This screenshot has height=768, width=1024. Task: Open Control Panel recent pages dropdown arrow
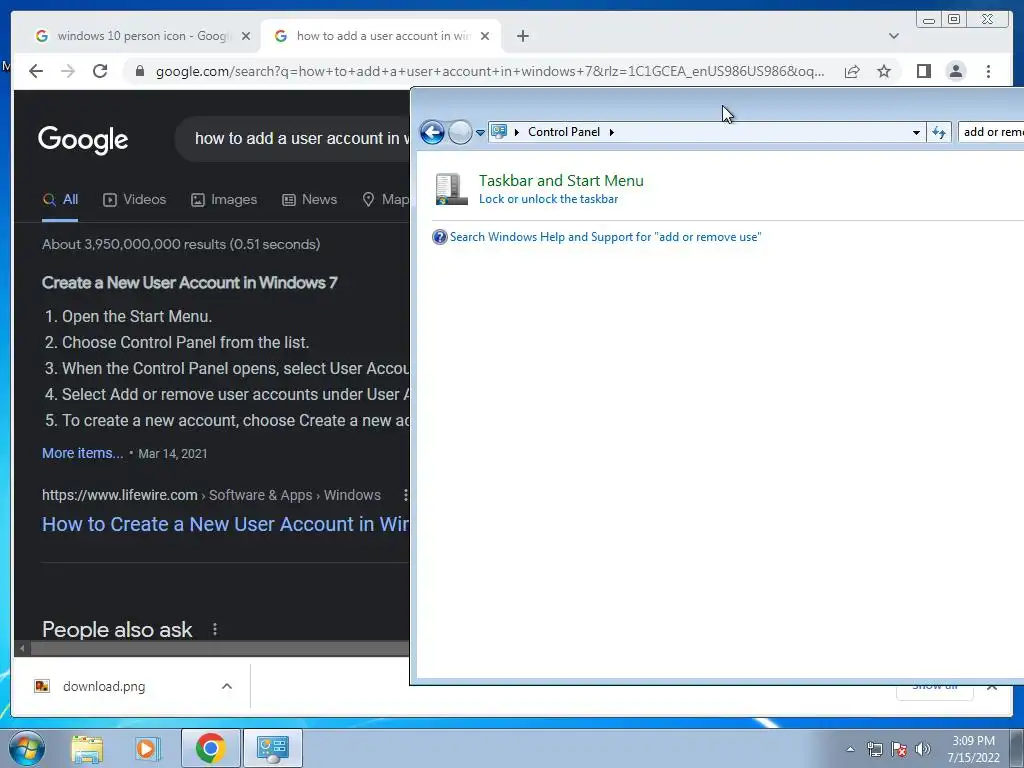(480, 133)
